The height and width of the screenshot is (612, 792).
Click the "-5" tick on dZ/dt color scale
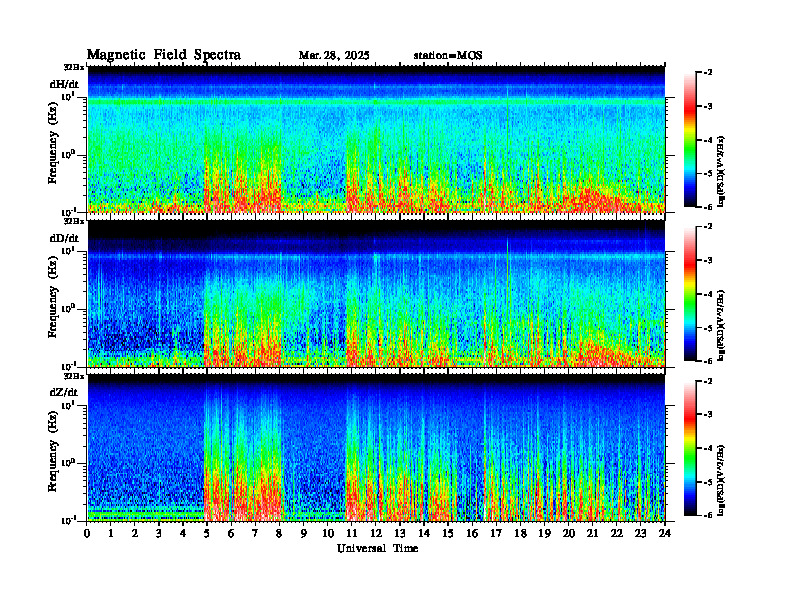coord(708,482)
